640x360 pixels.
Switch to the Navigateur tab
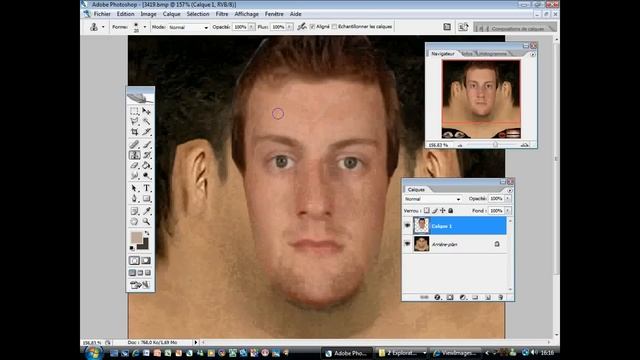tap(443, 53)
